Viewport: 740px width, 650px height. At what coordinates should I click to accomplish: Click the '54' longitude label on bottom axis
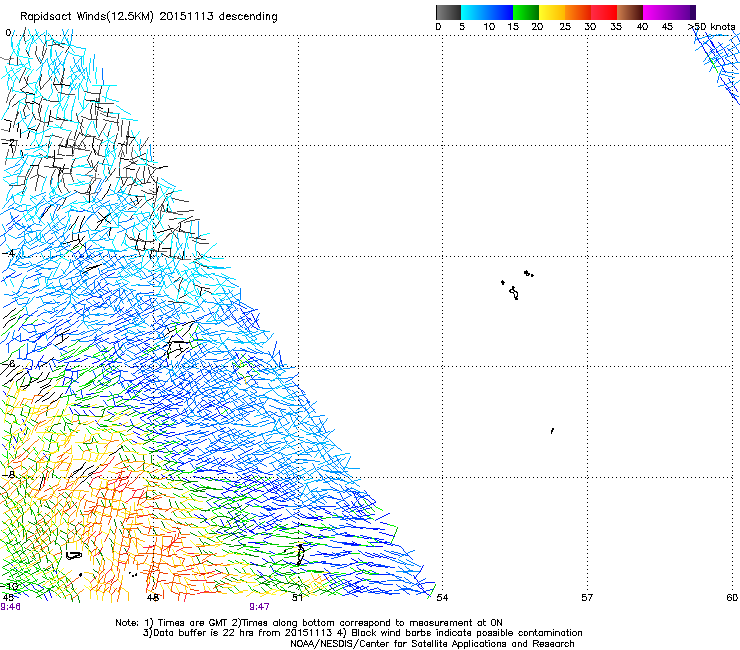(x=442, y=598)
